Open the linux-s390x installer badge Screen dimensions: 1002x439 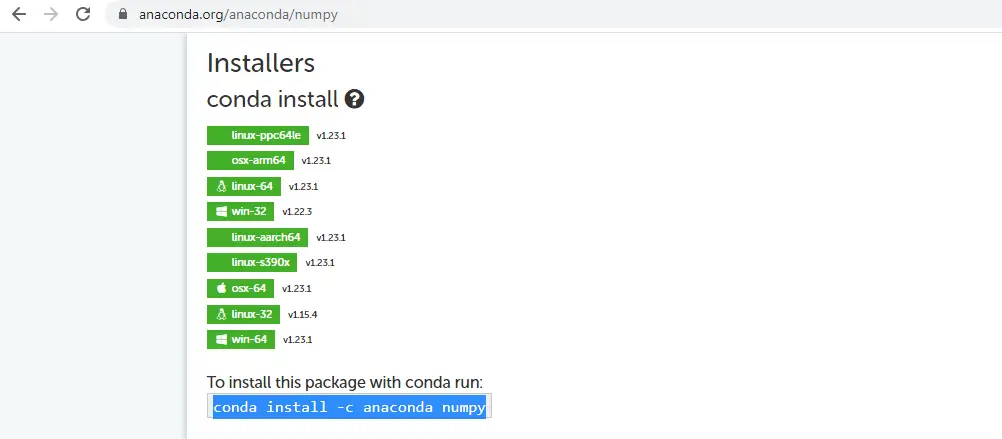click(x=252, y=263)
